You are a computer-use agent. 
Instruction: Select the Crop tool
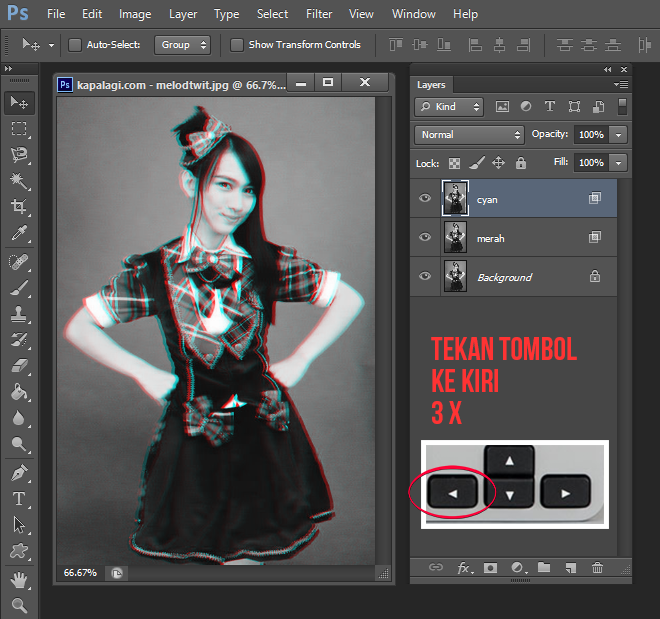click(x=19, y=207)
